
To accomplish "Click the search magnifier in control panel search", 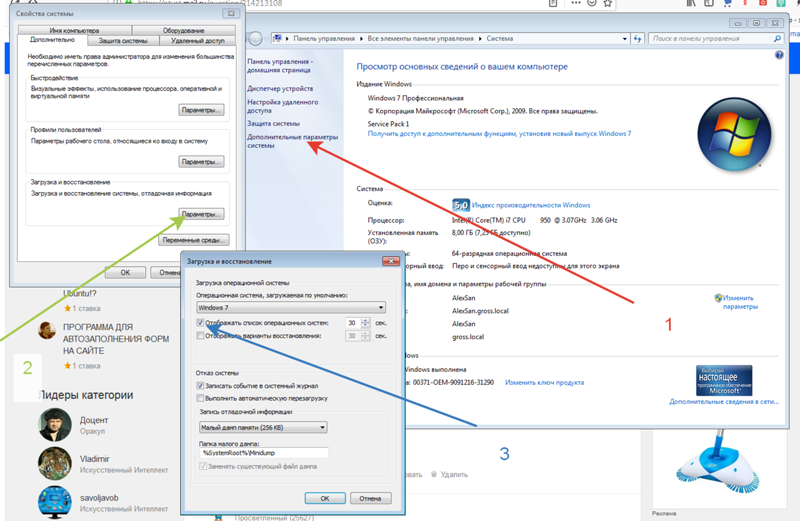I will 777,38.
